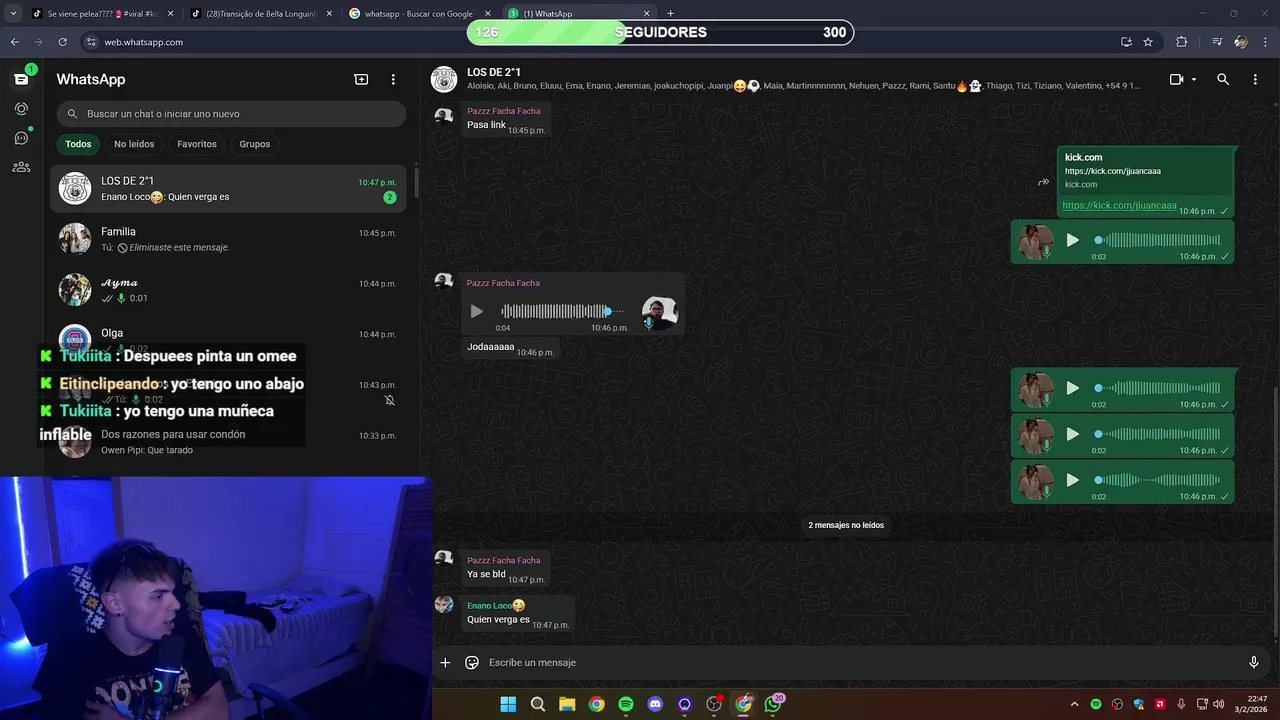Click the voice message microphone button

coord(1253,662)
